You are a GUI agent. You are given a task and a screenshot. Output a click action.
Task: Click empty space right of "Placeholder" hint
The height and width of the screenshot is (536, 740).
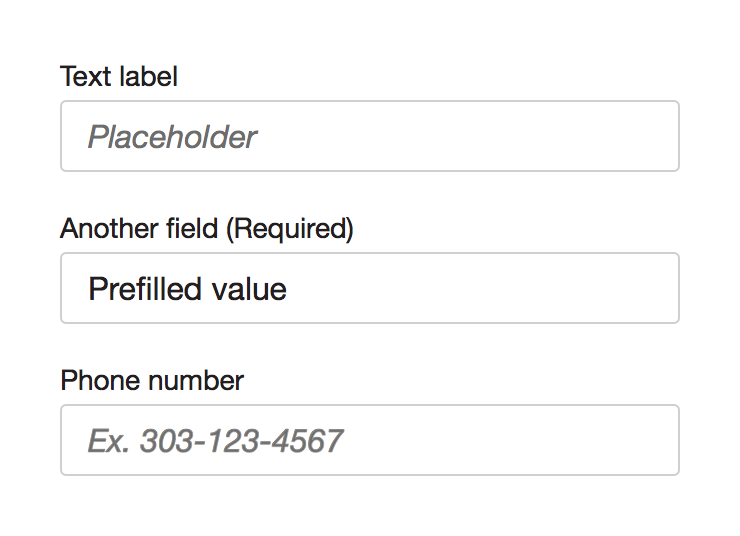470,136
